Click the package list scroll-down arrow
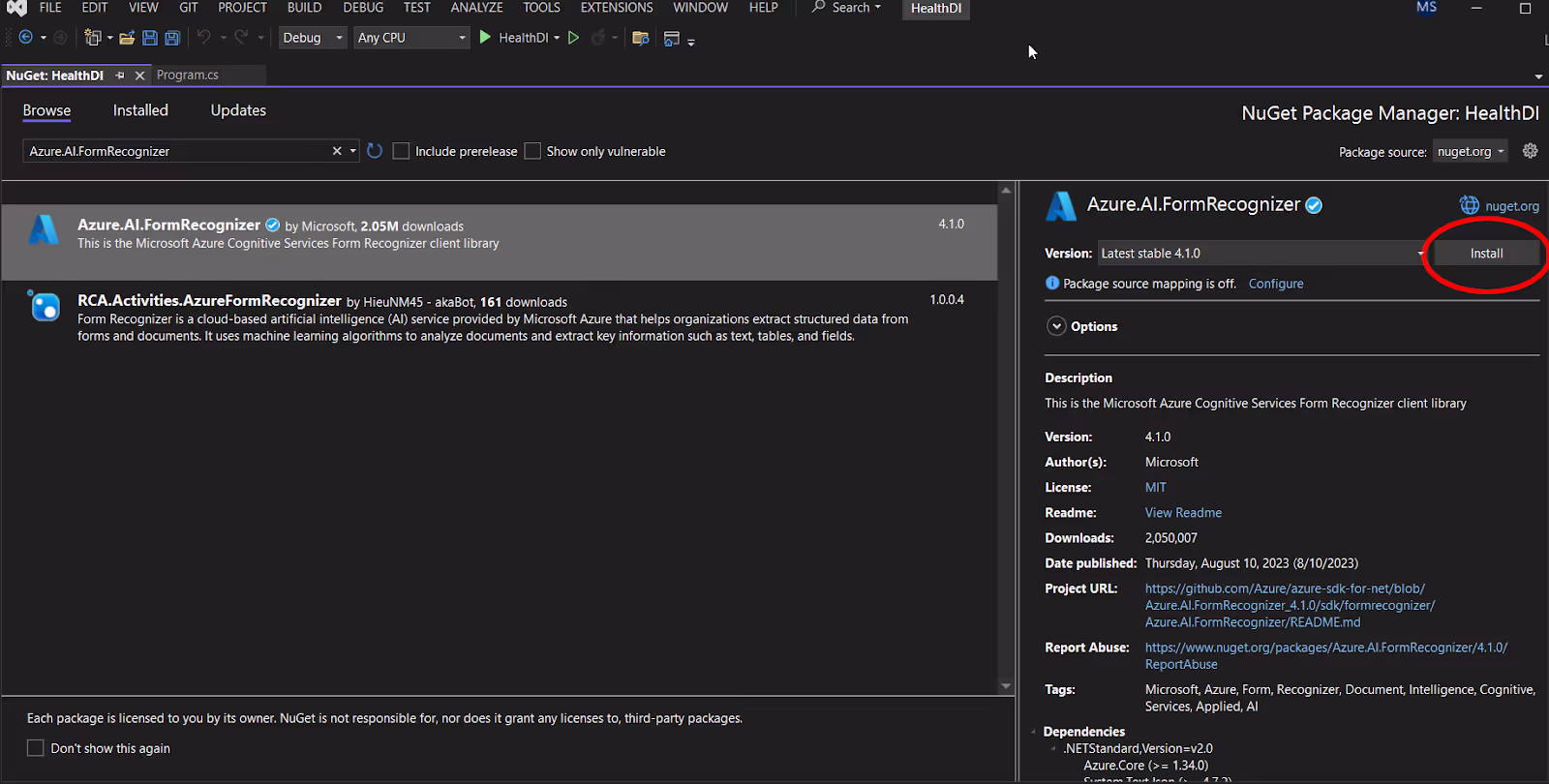 tap(1006, 686)
